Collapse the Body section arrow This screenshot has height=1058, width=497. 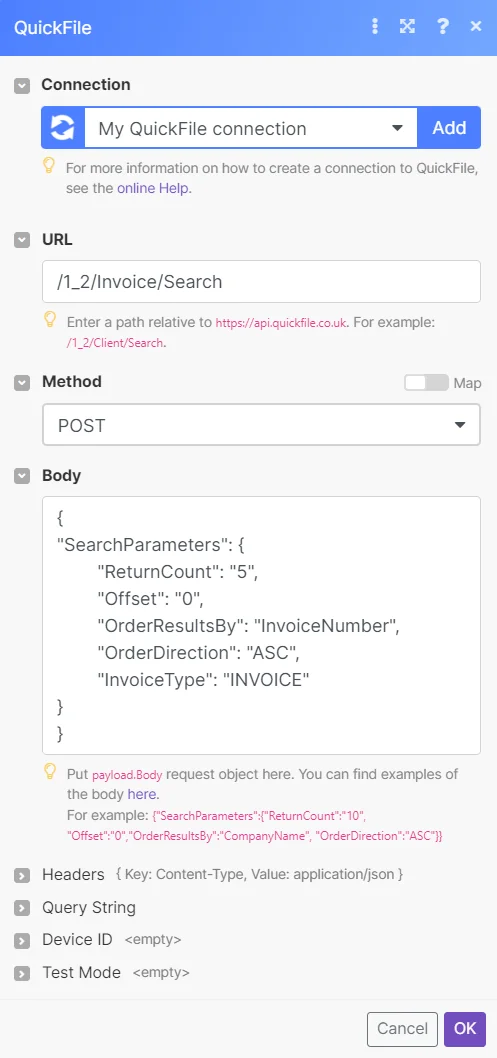pos(22,476)
